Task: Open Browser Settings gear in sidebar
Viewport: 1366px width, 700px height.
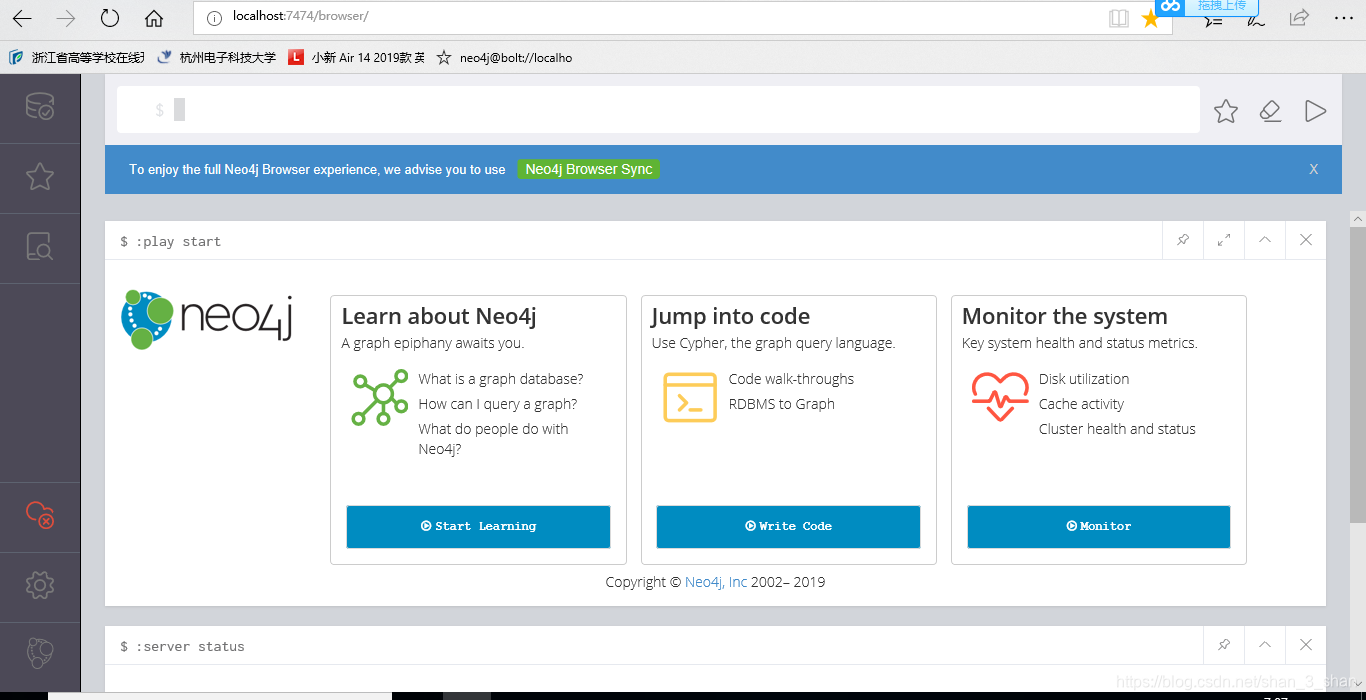Action: tap(40, 585)
